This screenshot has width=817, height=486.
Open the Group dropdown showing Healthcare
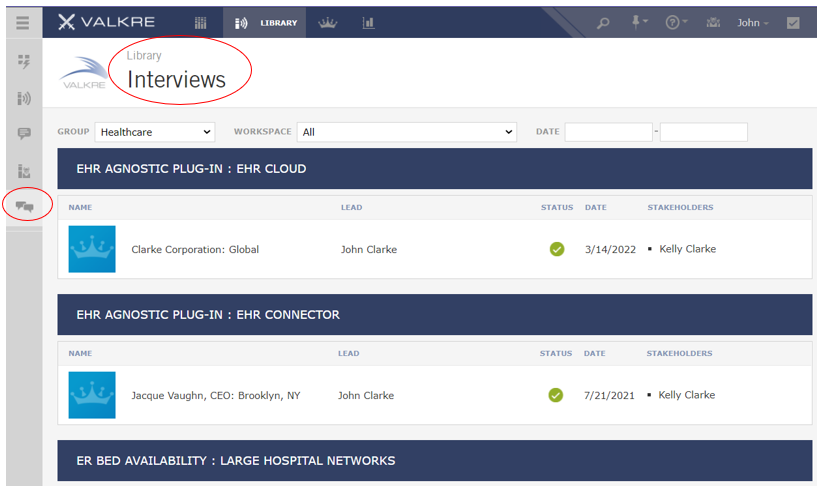tap(155, 132)
